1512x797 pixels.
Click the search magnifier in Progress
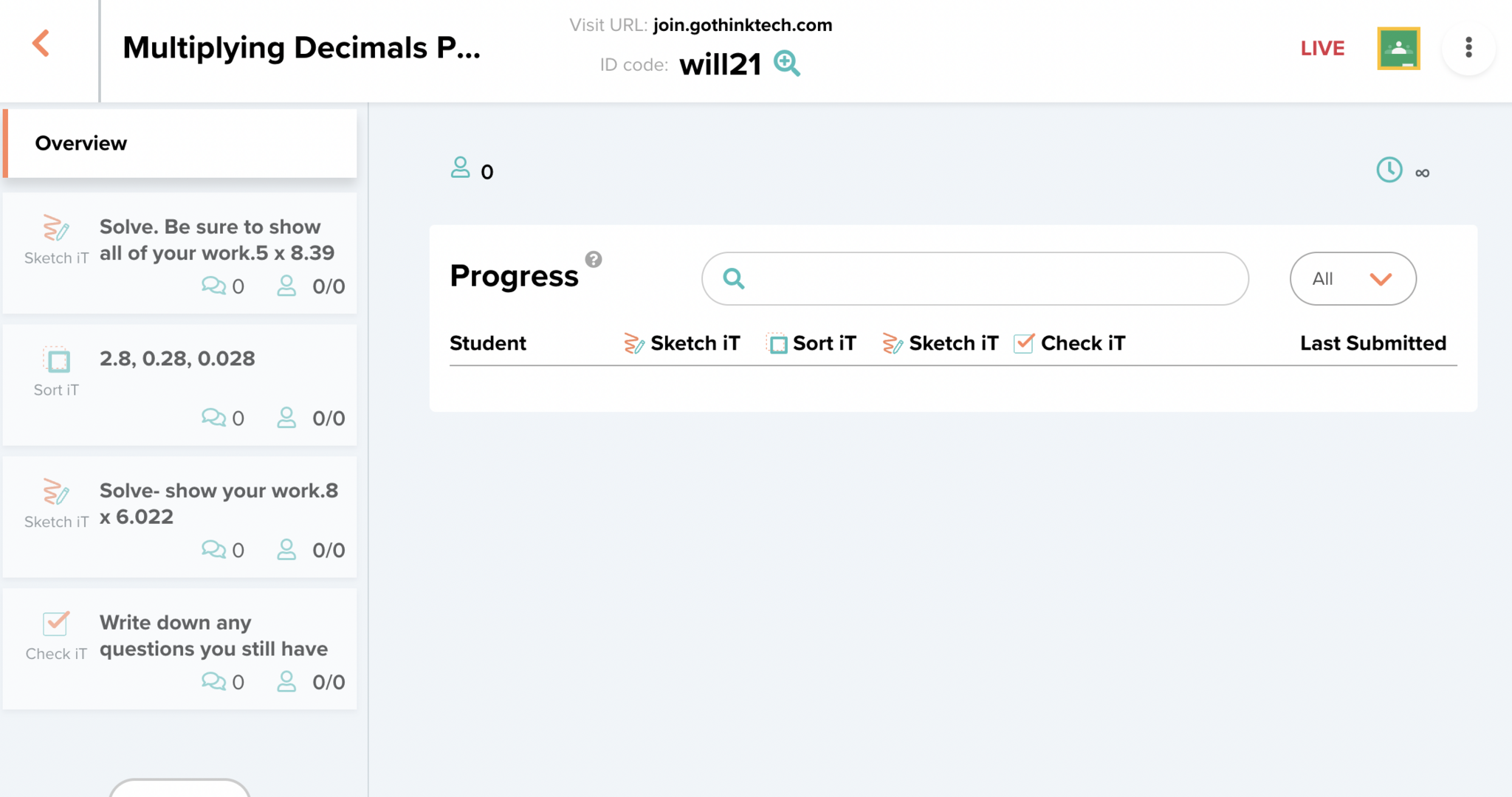733,279
